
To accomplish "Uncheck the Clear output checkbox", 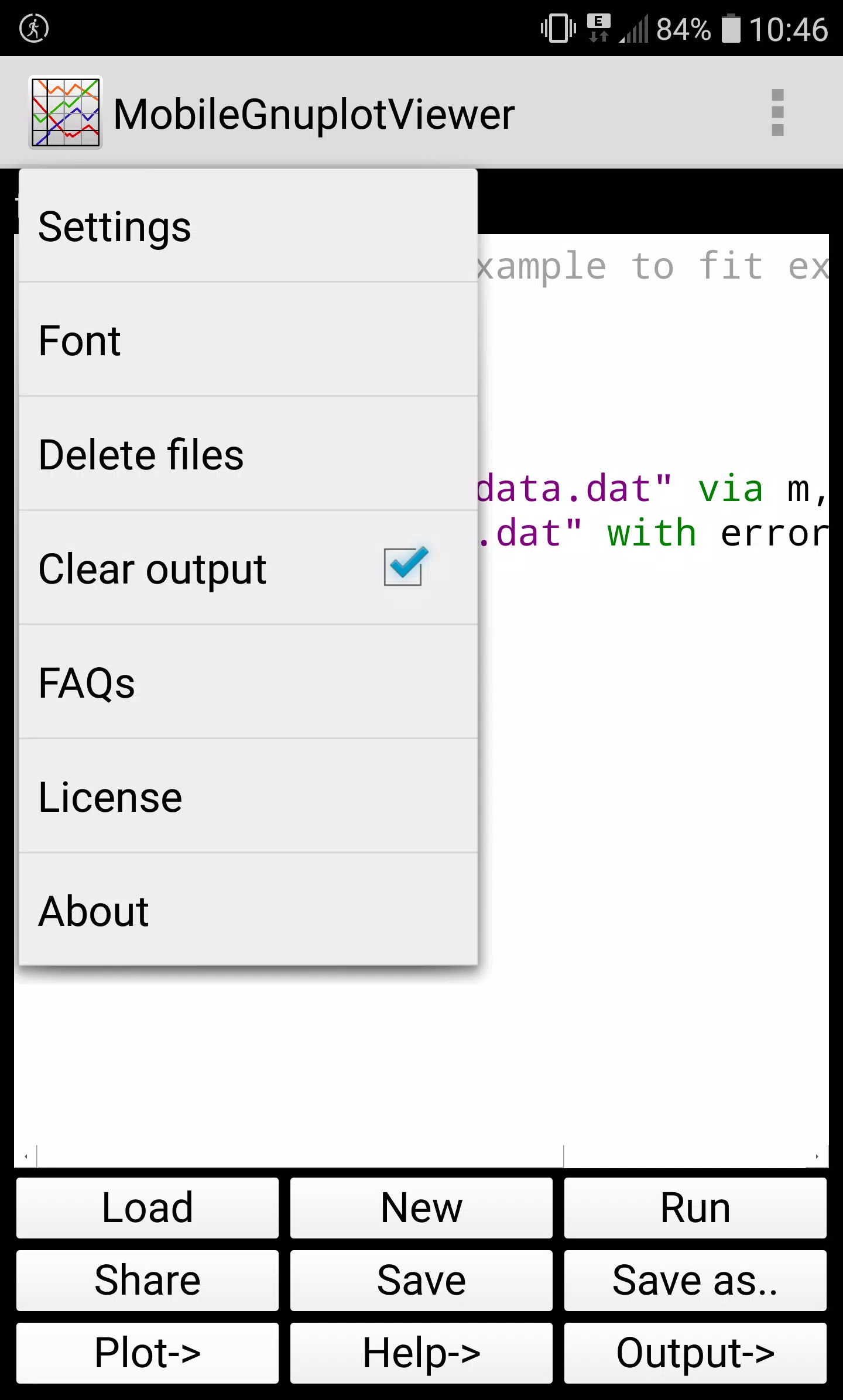I will click(403, 567).
